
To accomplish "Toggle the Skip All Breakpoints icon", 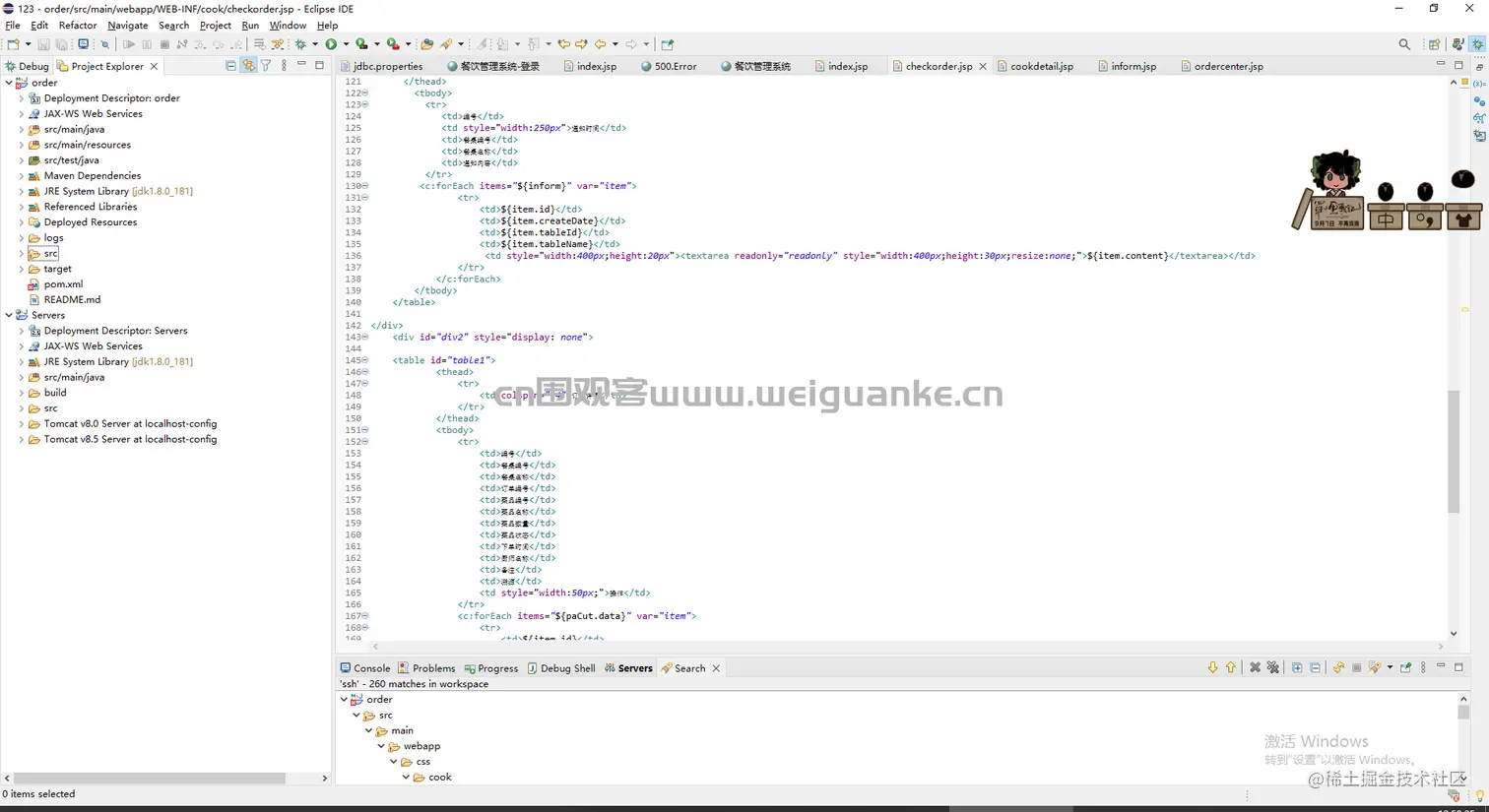I will tap(104, 44).
